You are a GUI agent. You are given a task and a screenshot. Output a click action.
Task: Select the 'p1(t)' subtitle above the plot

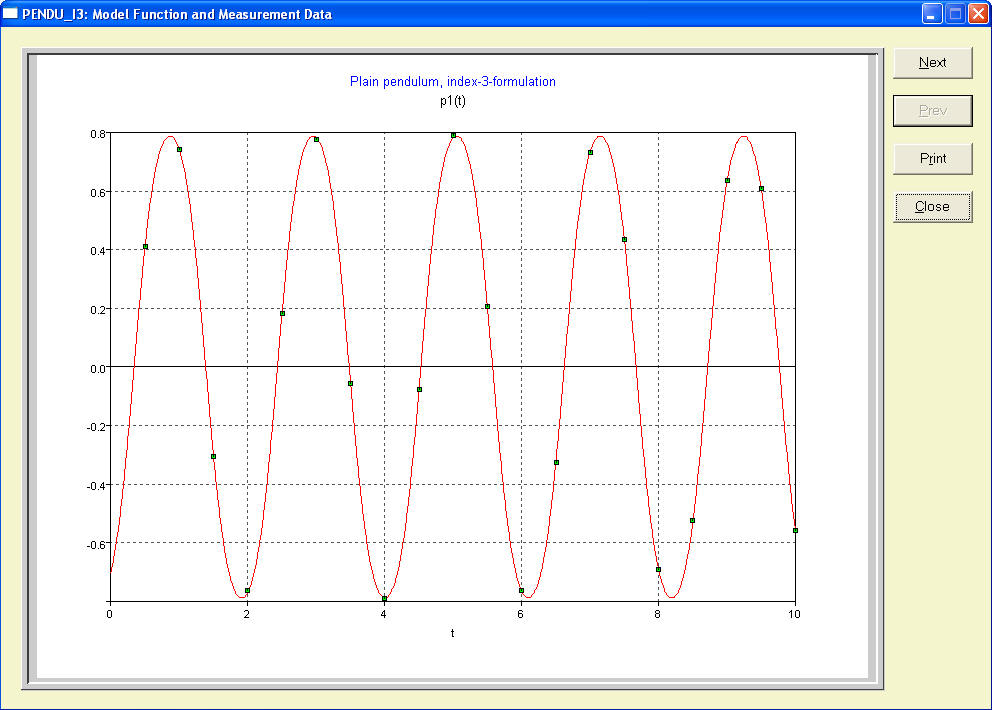tap(452, 100)
